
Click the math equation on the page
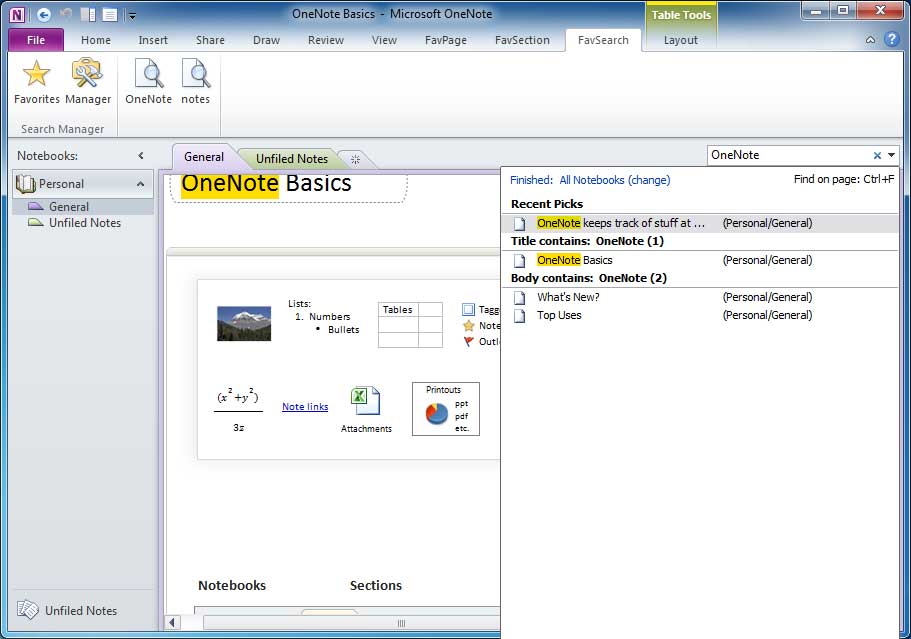pyautogui.click(x=238, y=410)
